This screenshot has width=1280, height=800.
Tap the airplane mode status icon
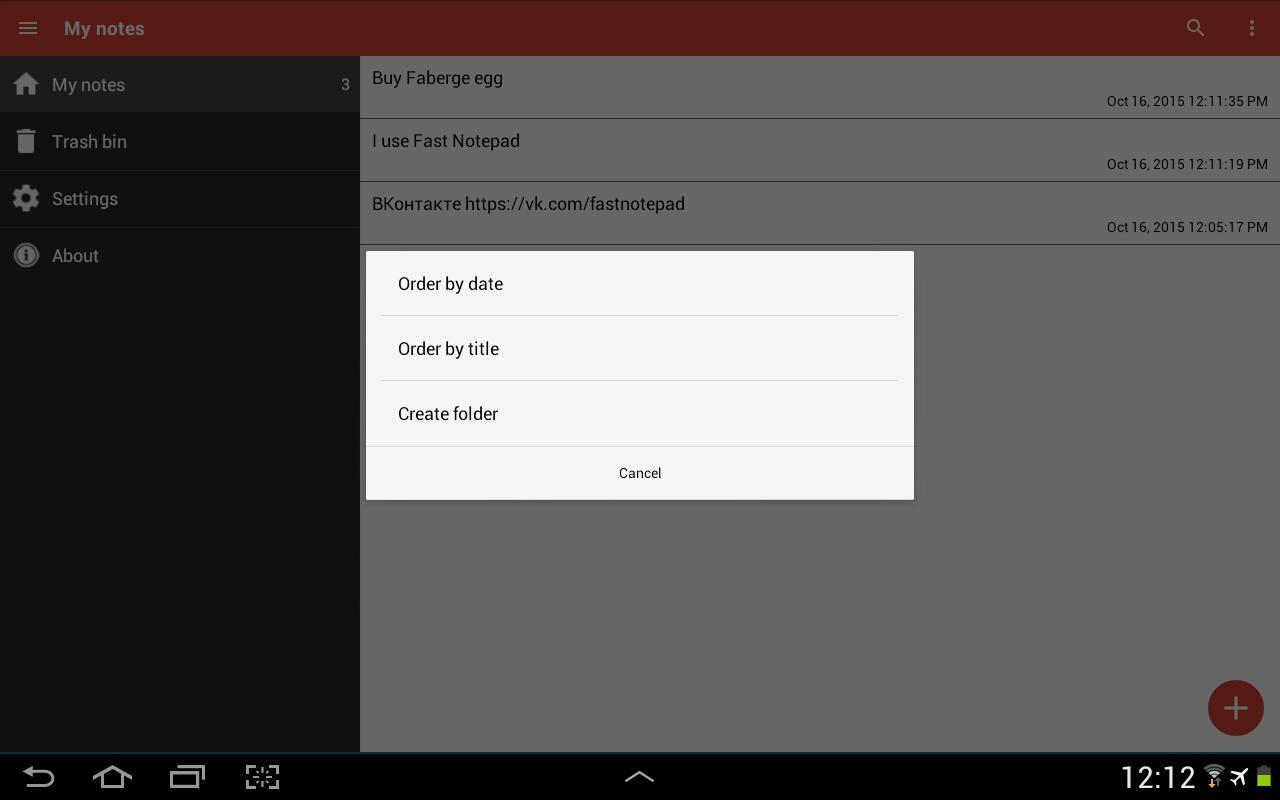click(1240, 777)
